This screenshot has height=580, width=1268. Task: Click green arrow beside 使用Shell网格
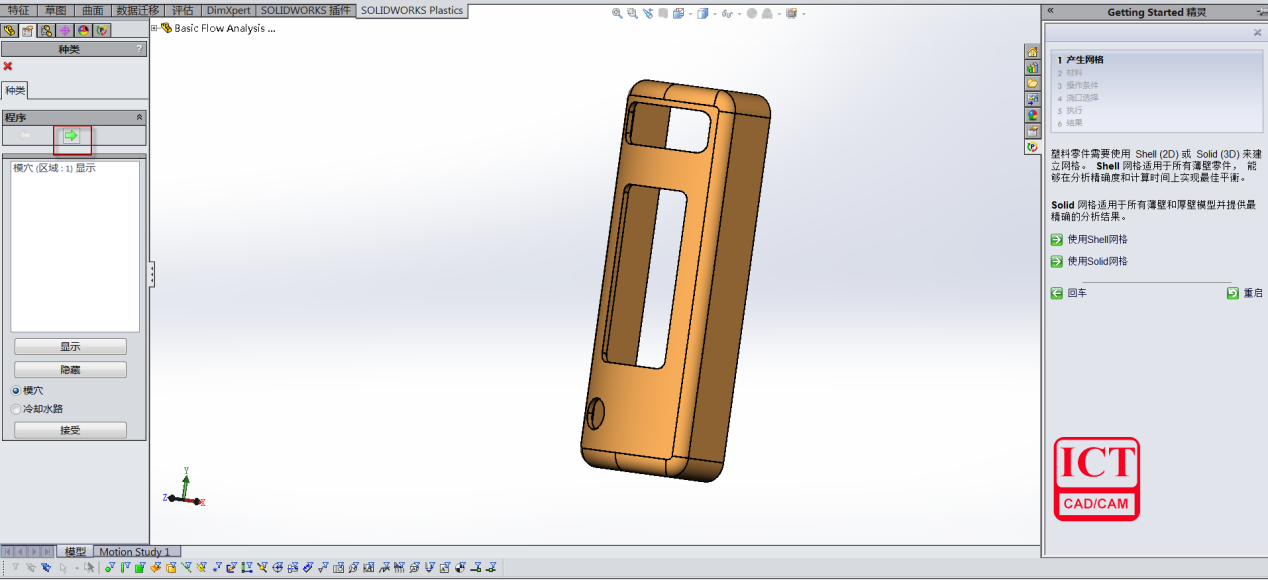1057,240
